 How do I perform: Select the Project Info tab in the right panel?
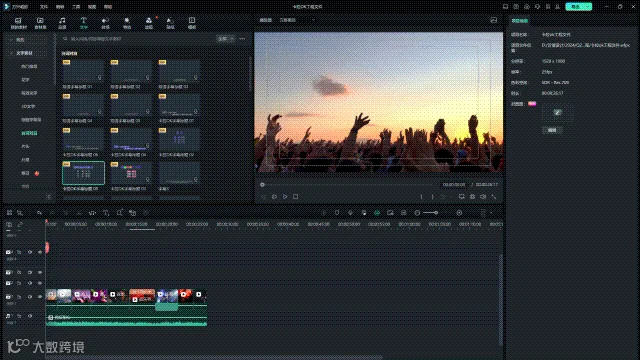[x=520, y=21]
